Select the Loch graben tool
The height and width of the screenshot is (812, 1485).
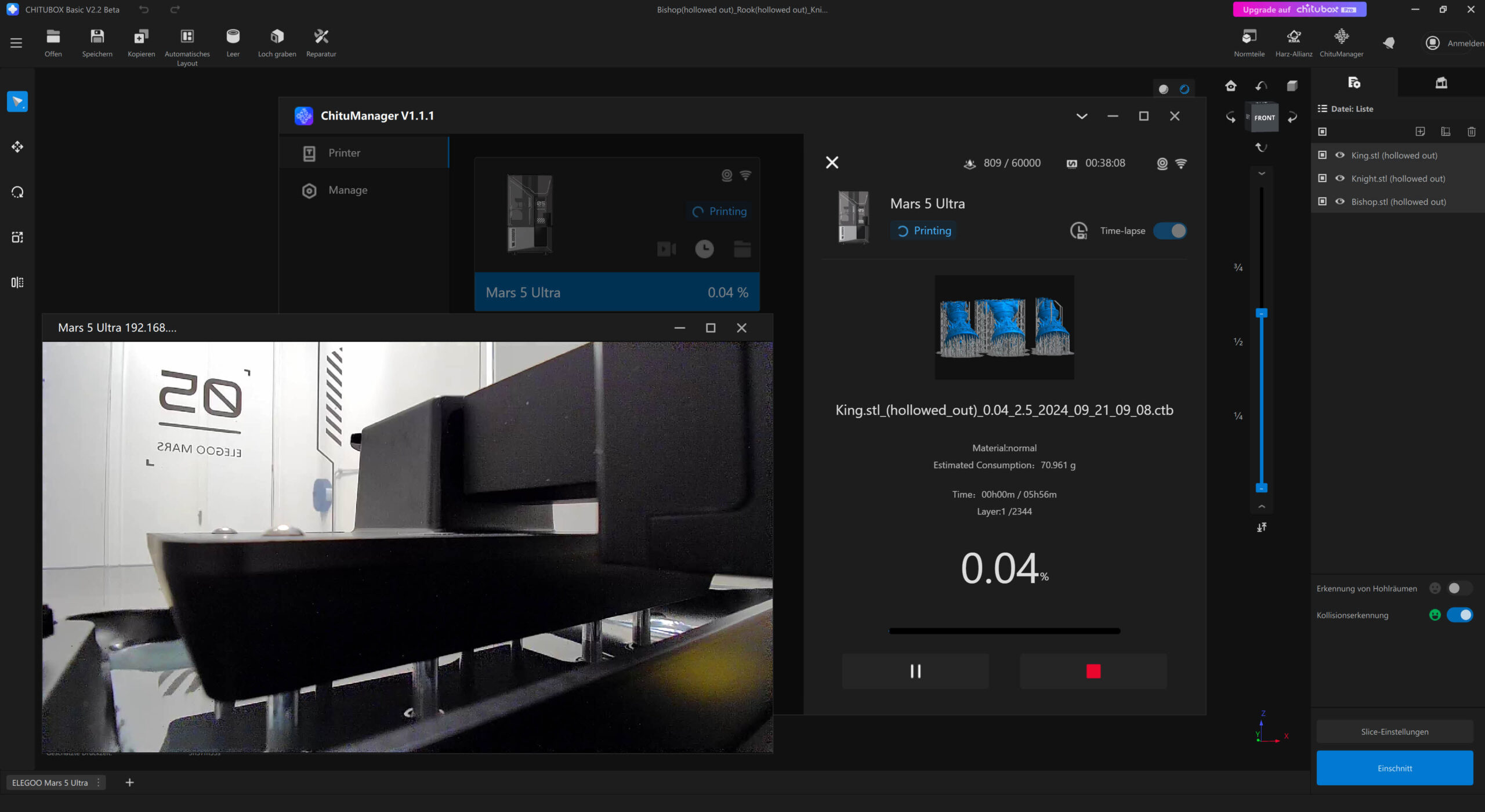(x=277, y=43)
